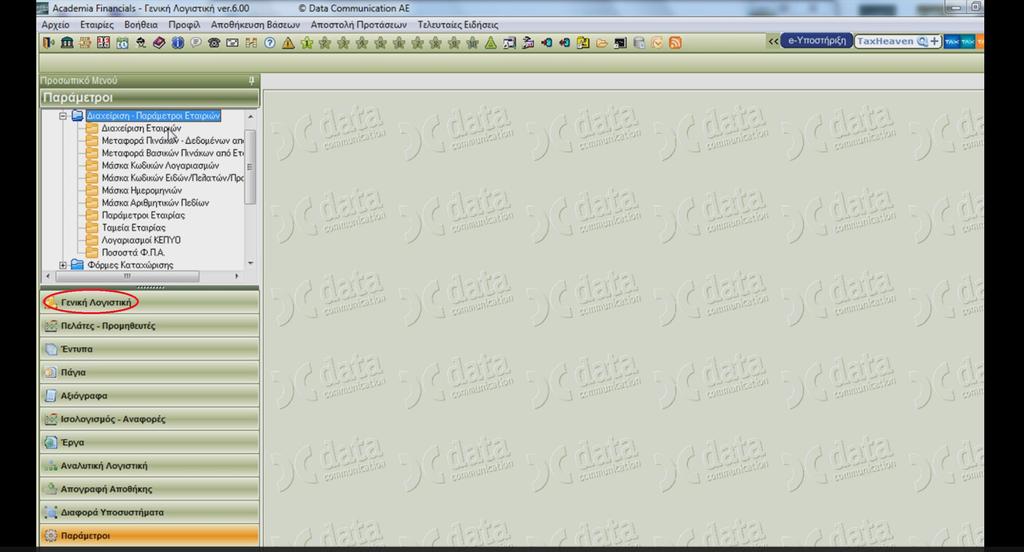Screen dimensions: 1024x552
Task: Click tree panel scroll up arrow
Action: click(x=251, y=116)
